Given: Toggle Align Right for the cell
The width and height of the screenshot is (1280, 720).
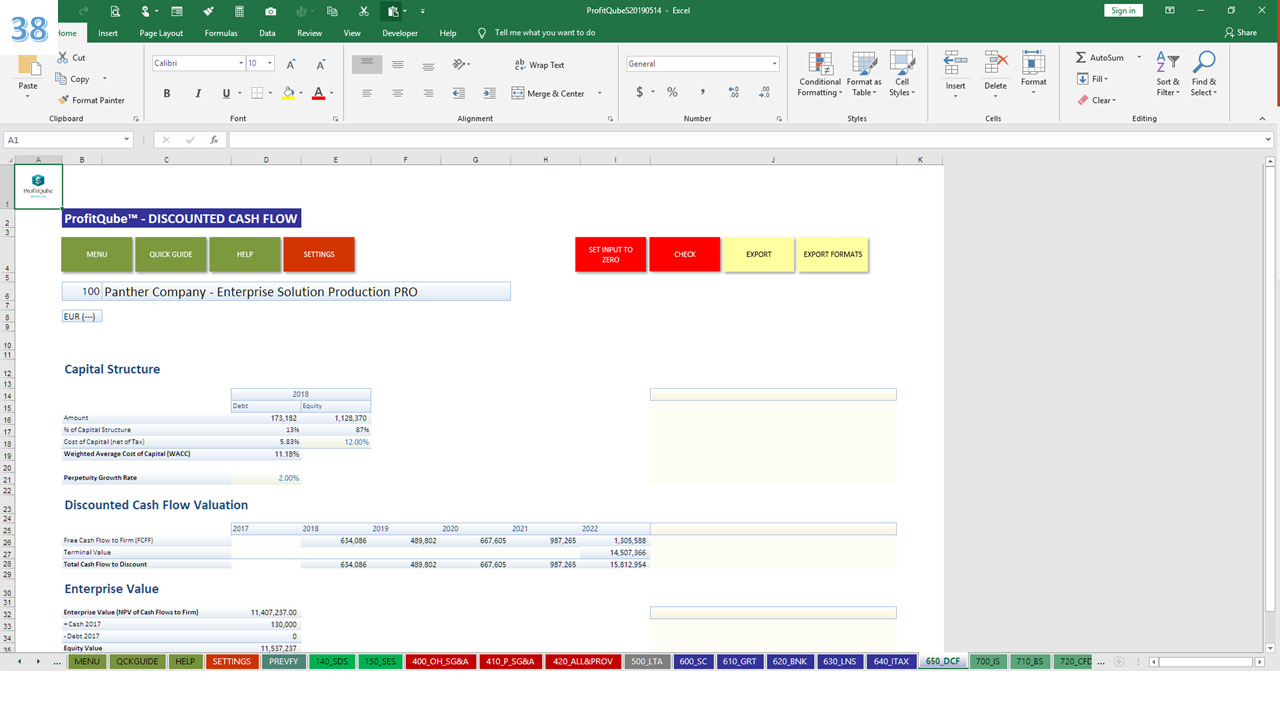Looking at the screenshot, I should pos(428,93).
